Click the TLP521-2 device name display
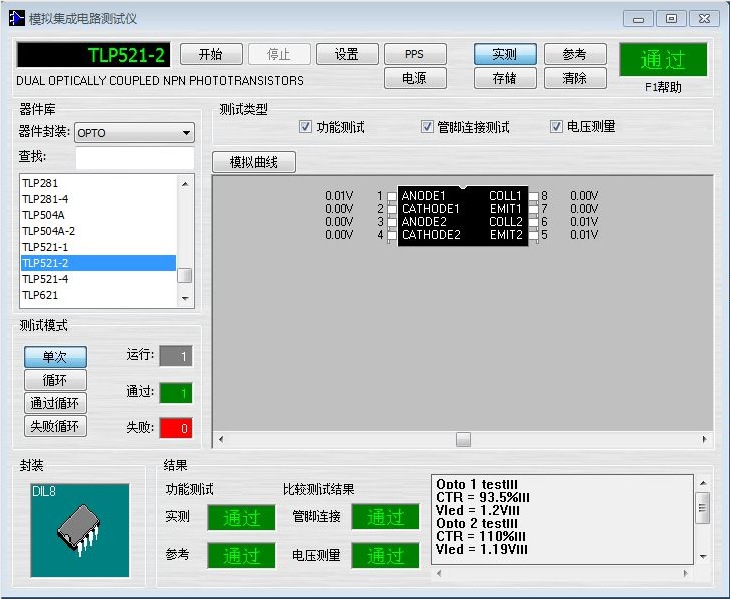 pyautogui.click(x=94, y=55)
